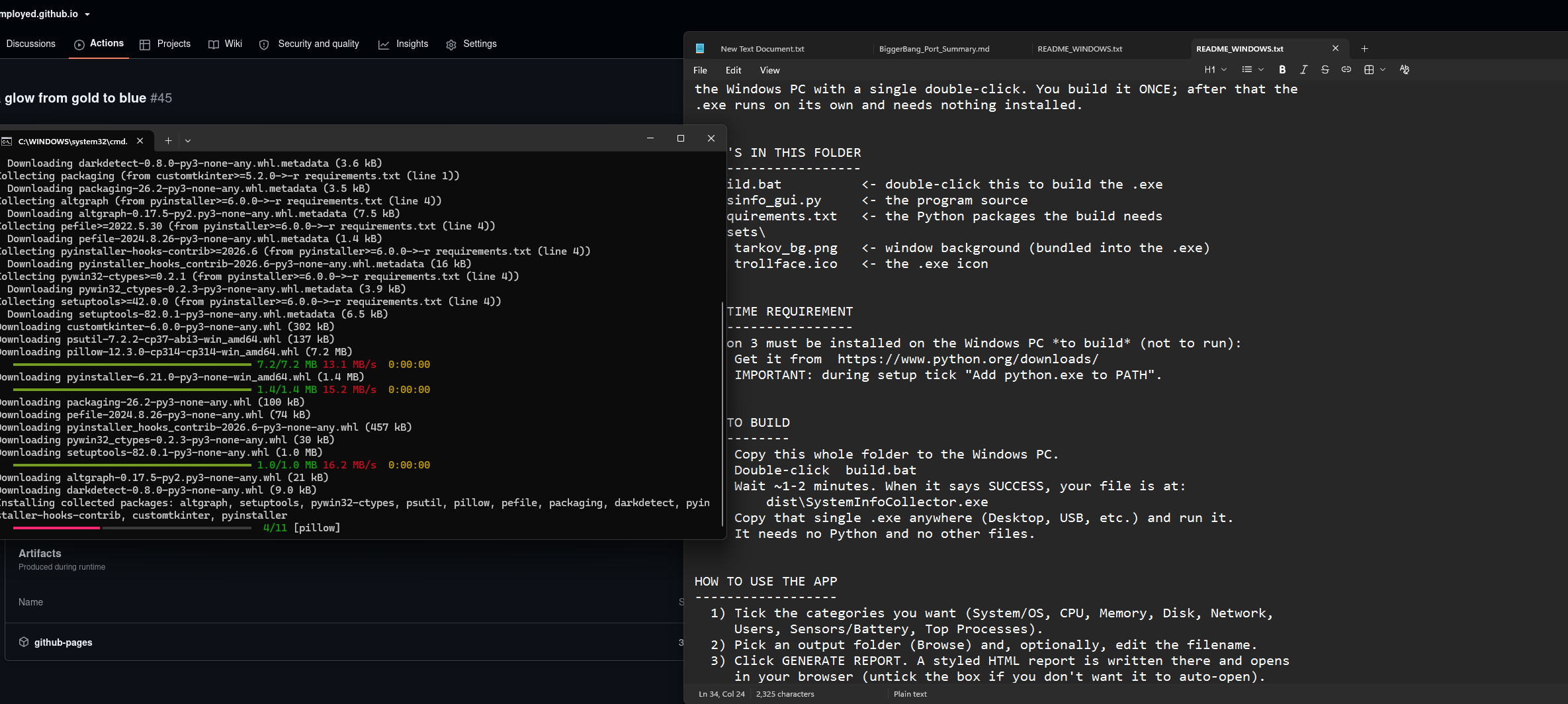Expand the terminal profile dropdown chevron

[188, 141]
